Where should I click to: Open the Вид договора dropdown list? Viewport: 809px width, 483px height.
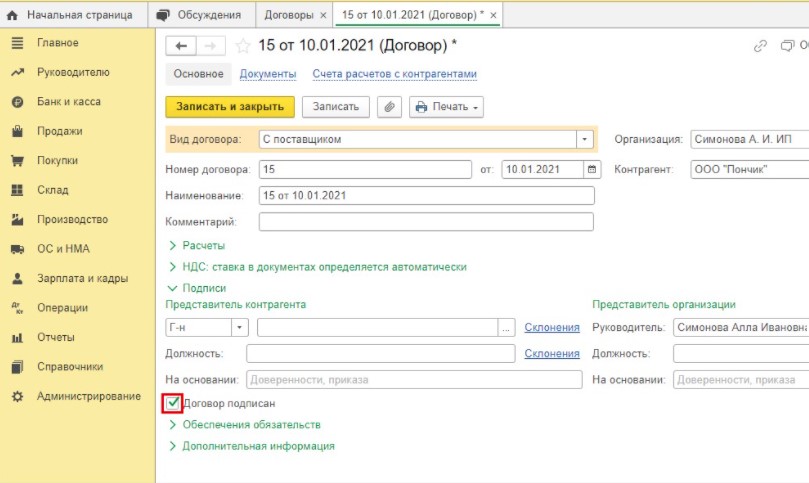click(585, 140)
